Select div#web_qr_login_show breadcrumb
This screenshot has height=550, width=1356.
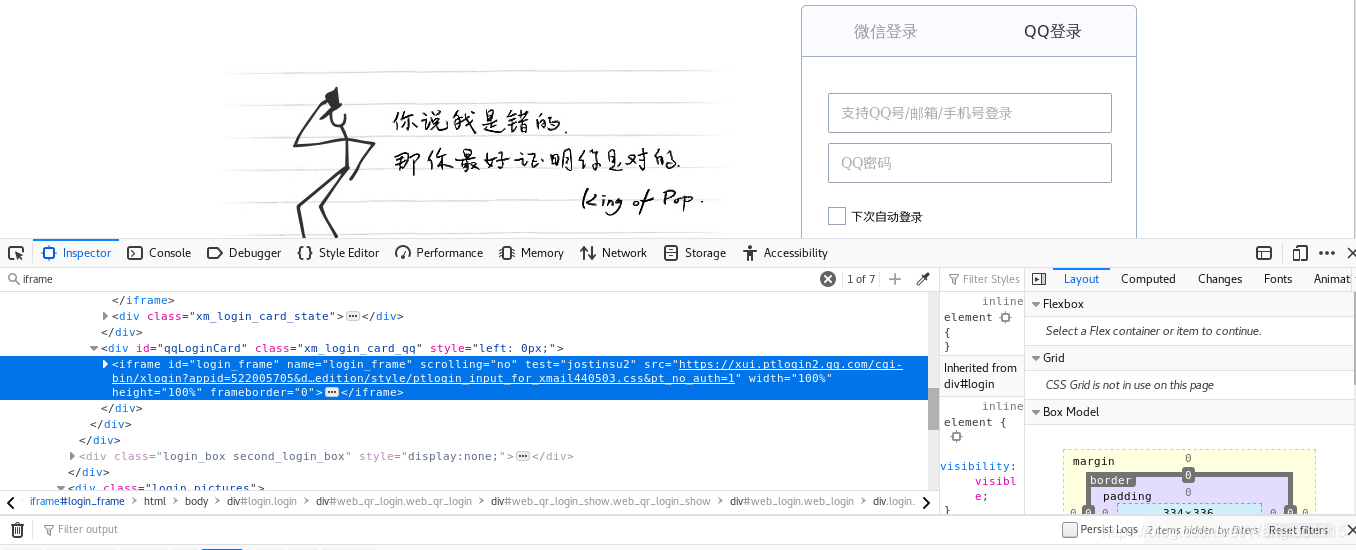[601, 501]
